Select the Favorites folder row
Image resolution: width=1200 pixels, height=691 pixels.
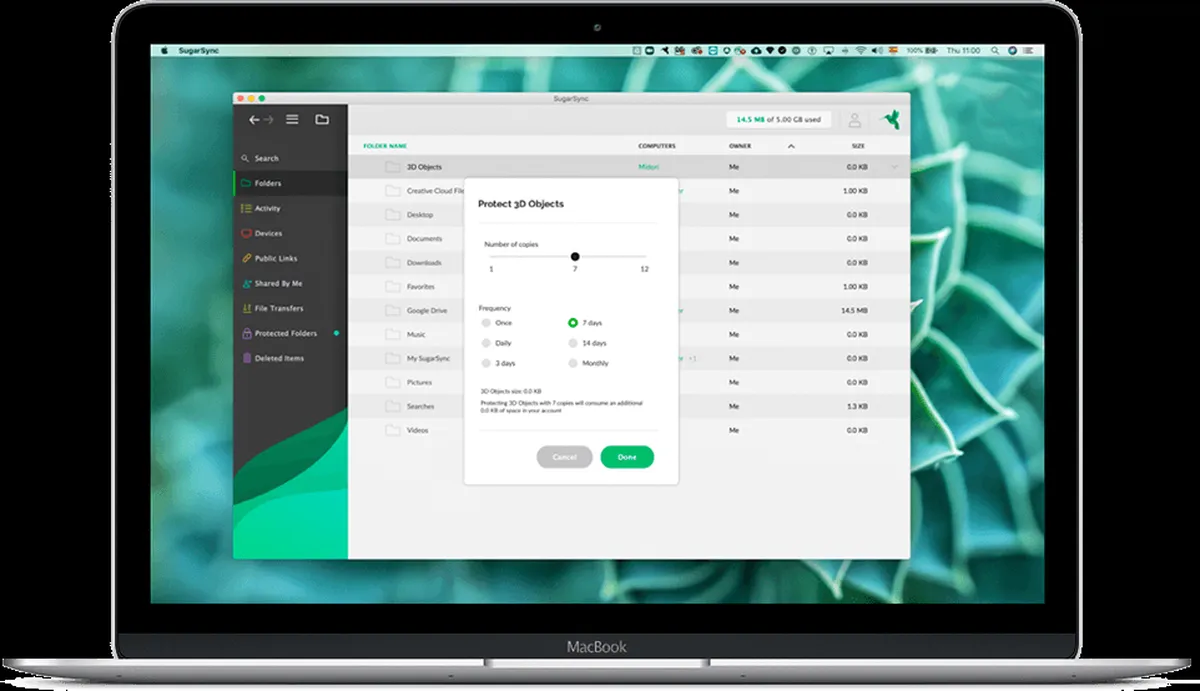click(x=629, y=287)
